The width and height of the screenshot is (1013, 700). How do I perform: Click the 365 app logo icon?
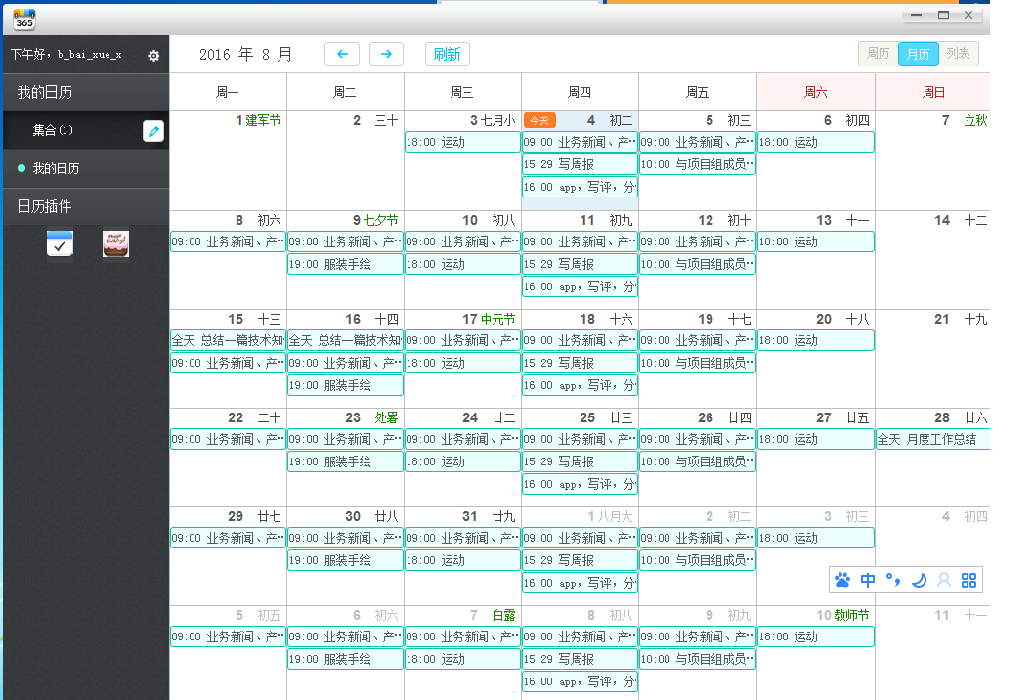point(24,19)
